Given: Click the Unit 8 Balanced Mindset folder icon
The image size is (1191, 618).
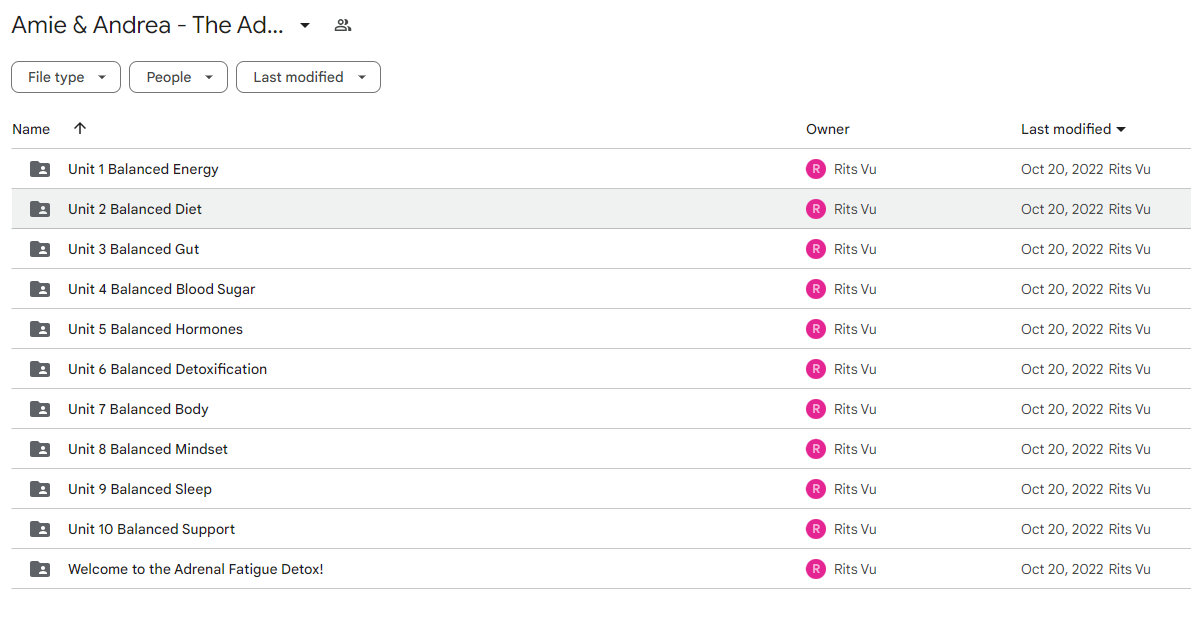Looking at the screenshot, I should (x=40, y=449).
